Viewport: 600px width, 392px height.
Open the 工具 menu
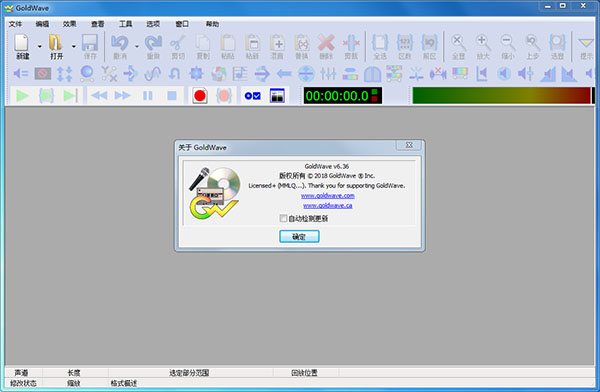click(125, 24)
